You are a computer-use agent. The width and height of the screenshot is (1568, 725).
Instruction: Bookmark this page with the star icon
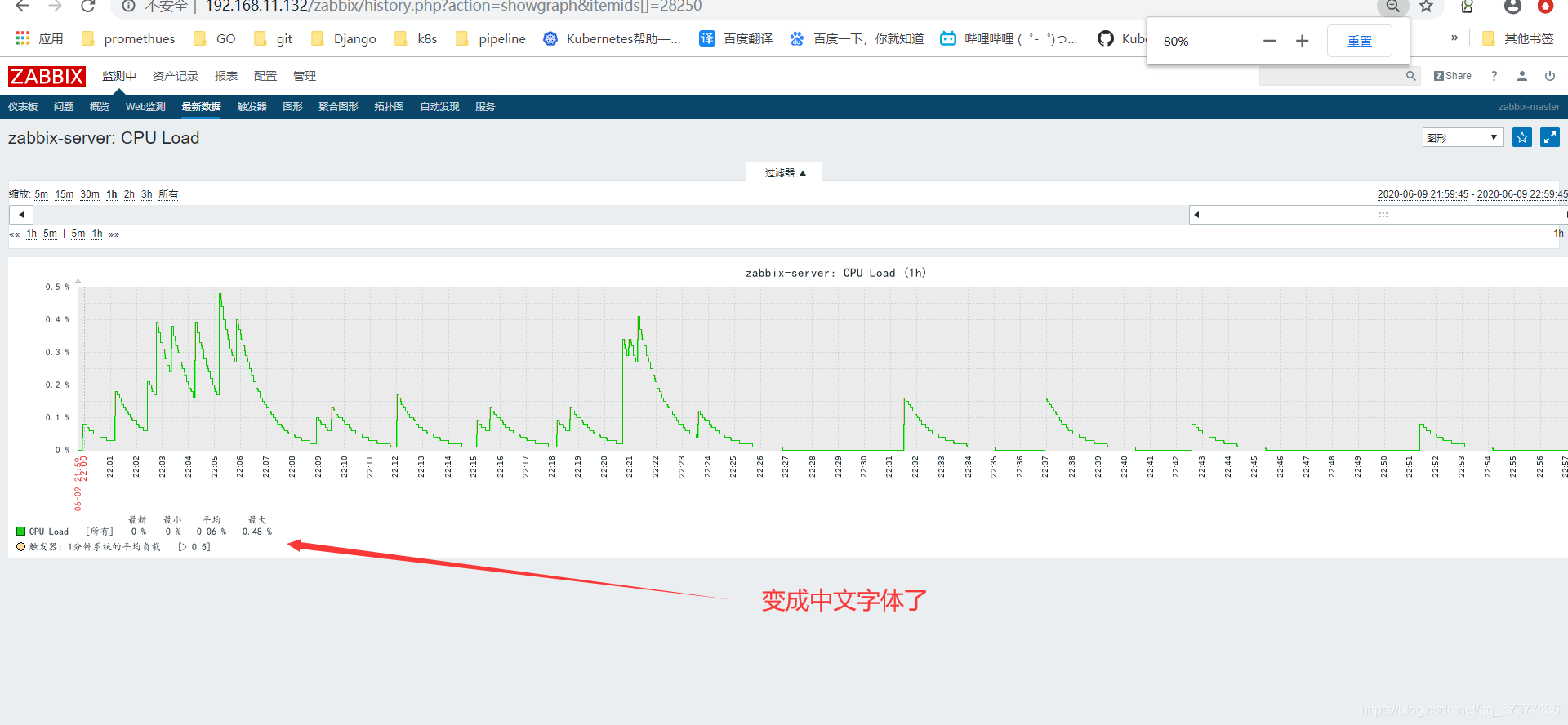pos(1426,7)
